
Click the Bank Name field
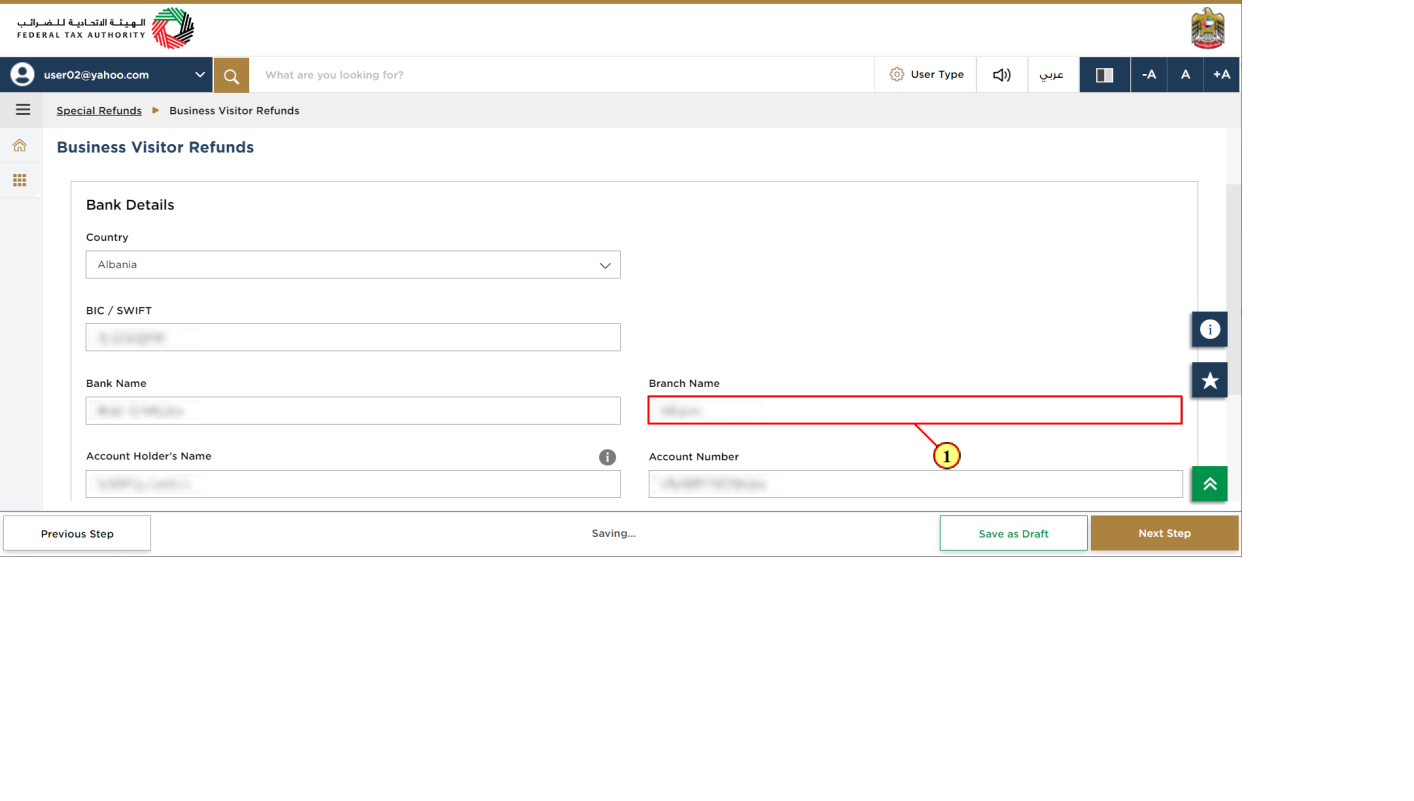click(x=353, y=411)
